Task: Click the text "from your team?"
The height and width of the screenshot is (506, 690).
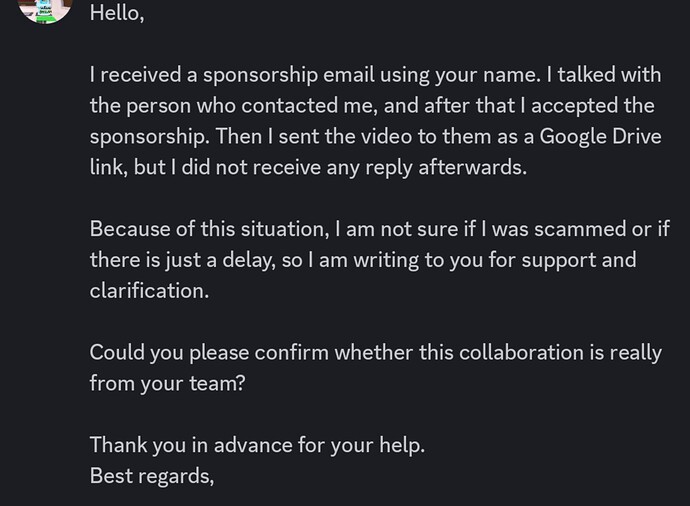Action: (166, 383)
